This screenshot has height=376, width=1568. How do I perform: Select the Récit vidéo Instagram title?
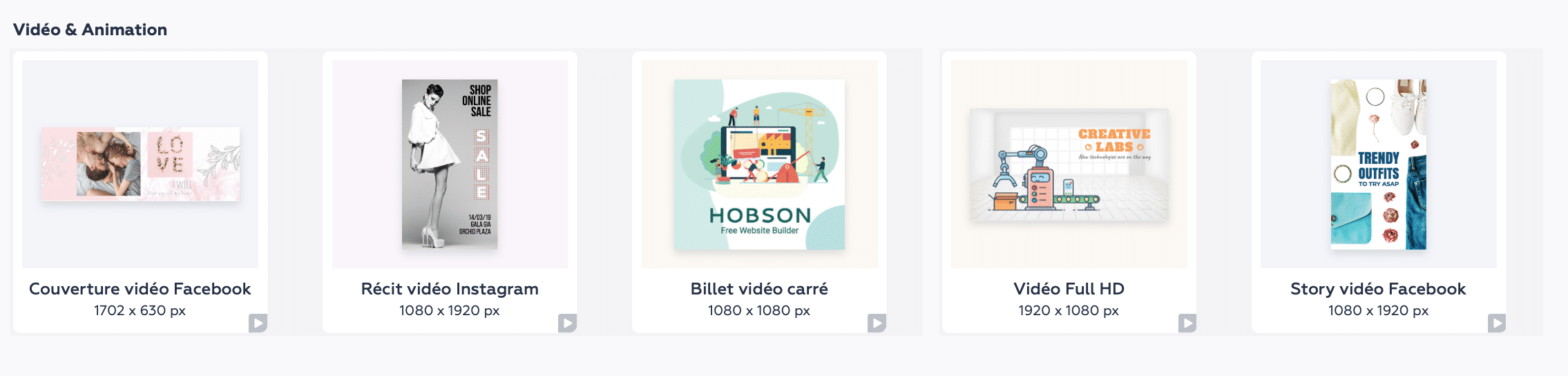(x=450, y=289)
